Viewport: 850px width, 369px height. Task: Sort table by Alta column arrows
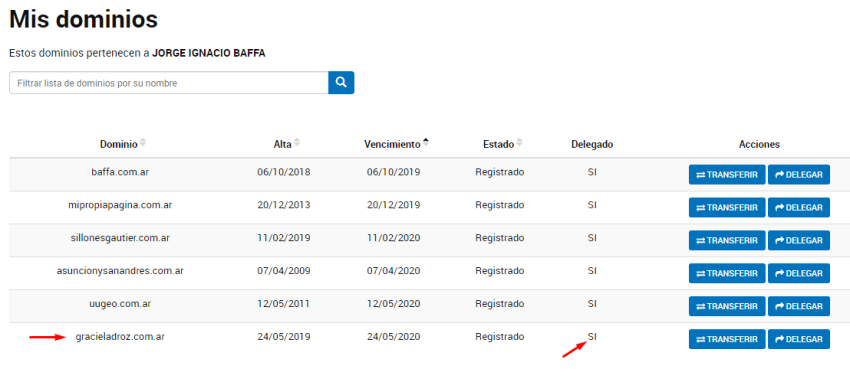click(297, 143)
